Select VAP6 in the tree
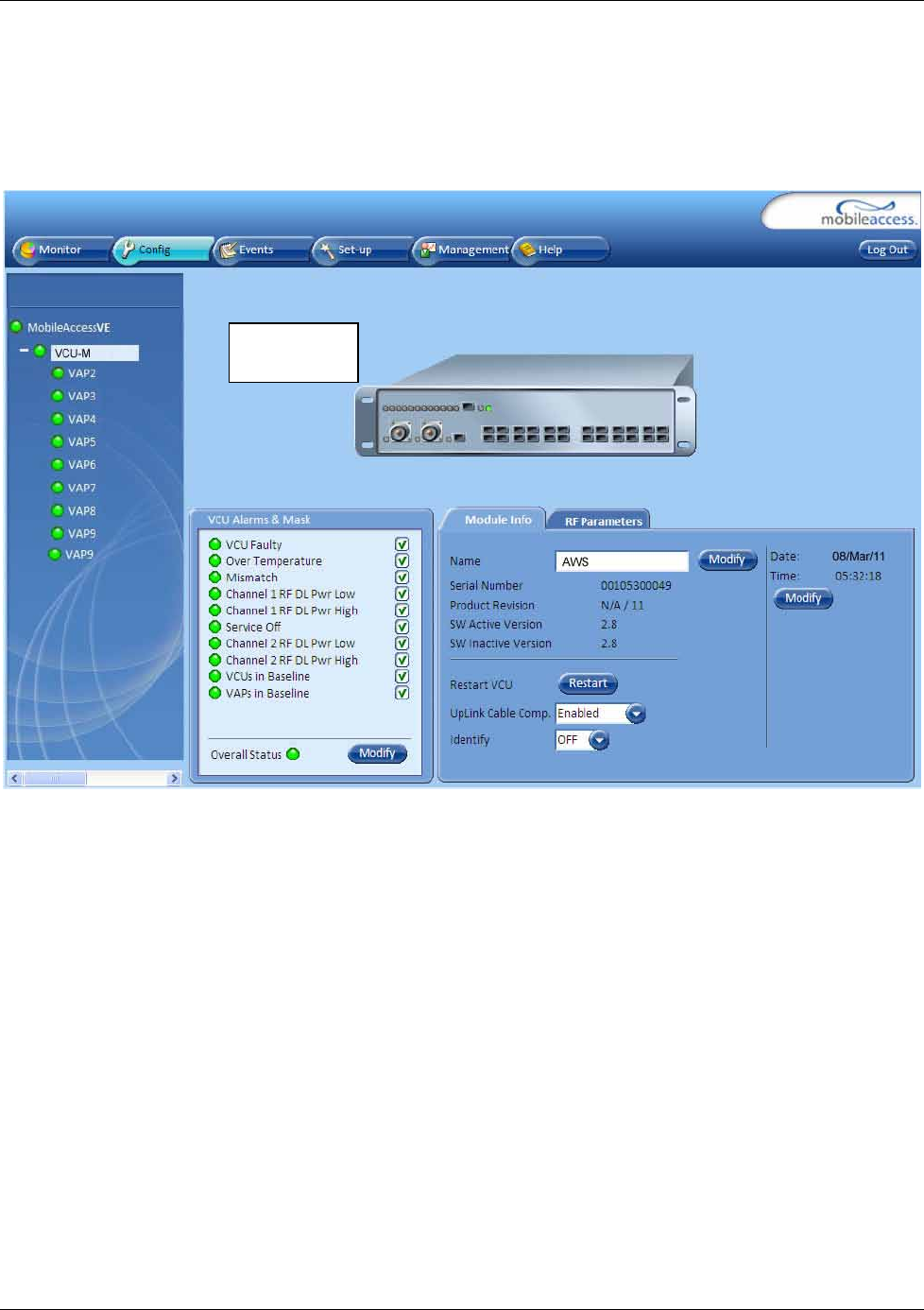 coord(81,464)
